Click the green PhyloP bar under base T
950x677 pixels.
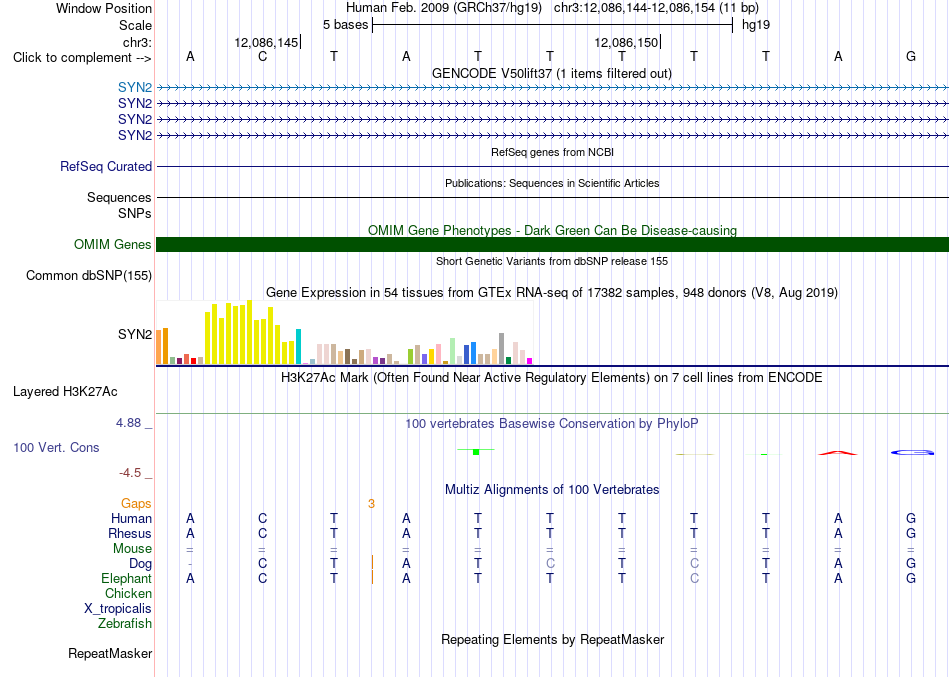476,452
